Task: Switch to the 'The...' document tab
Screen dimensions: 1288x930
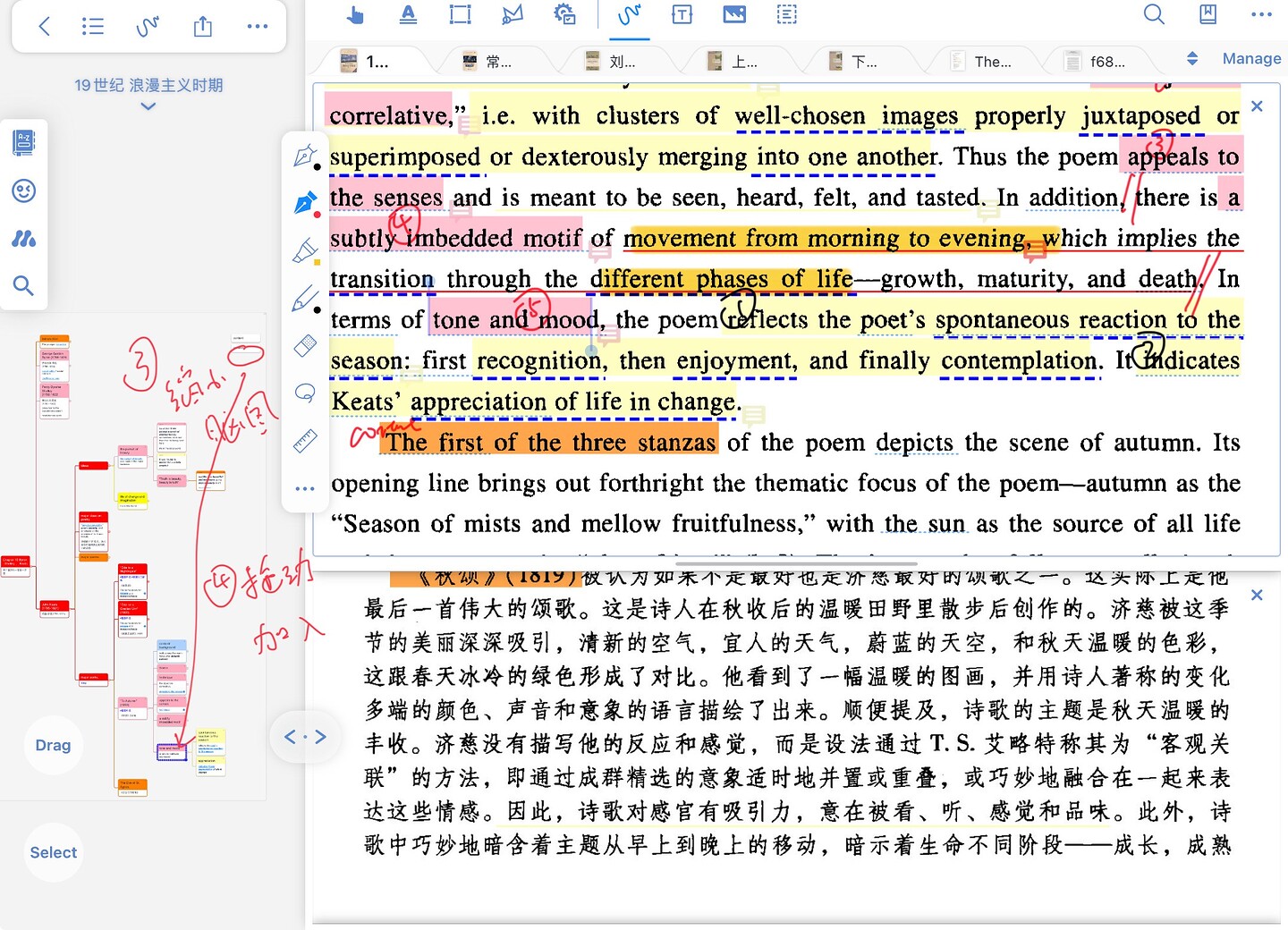Action: pos(981,61)
